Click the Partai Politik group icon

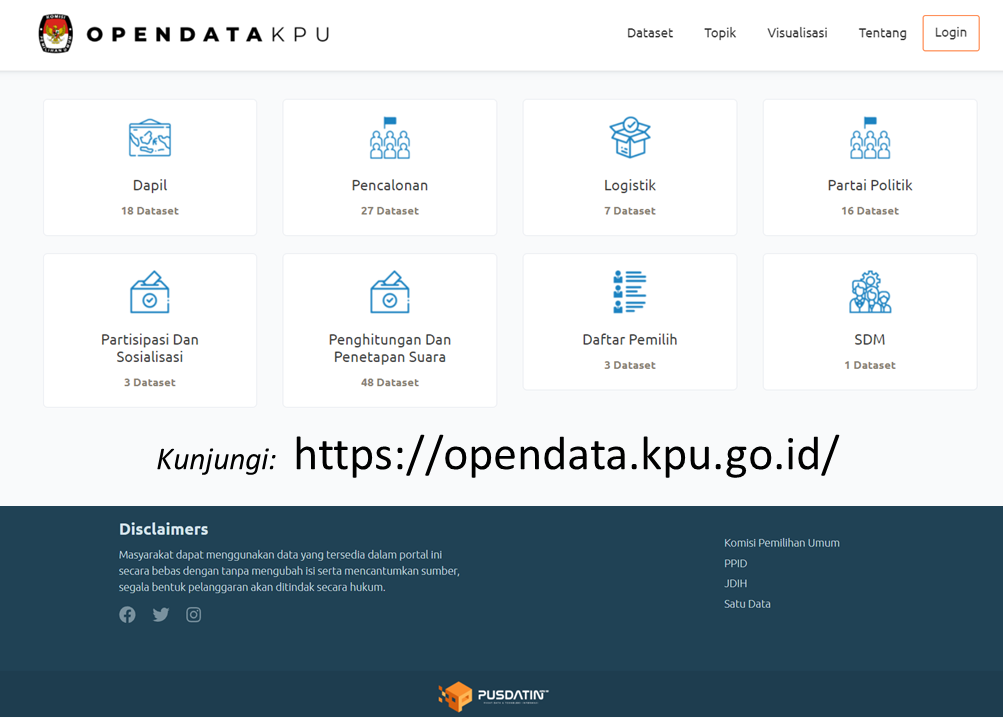(870, 139)
